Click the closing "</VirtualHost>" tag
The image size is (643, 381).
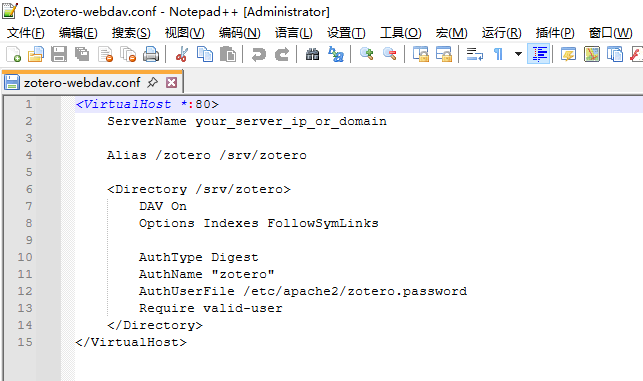[x=131, y=342]
